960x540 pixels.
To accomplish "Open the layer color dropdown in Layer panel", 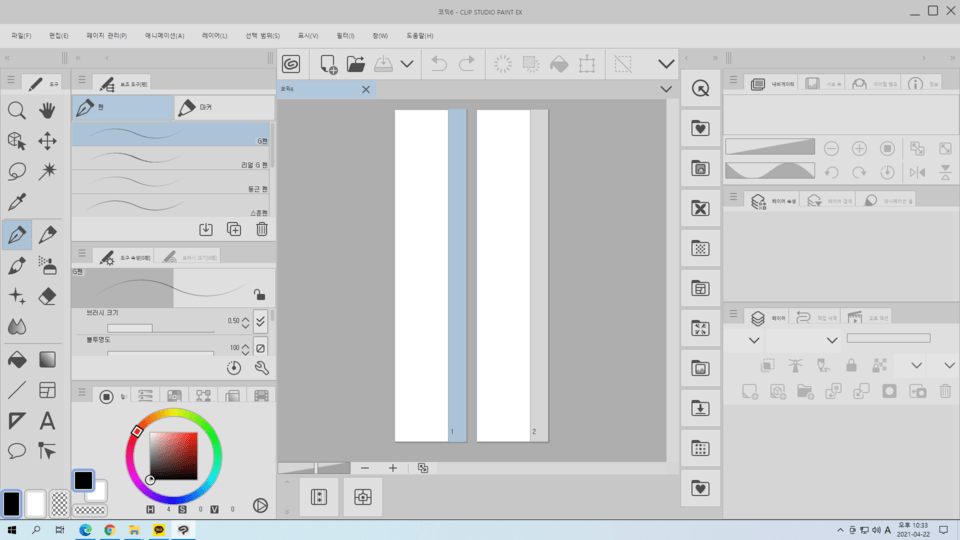I will click(754, 340).
